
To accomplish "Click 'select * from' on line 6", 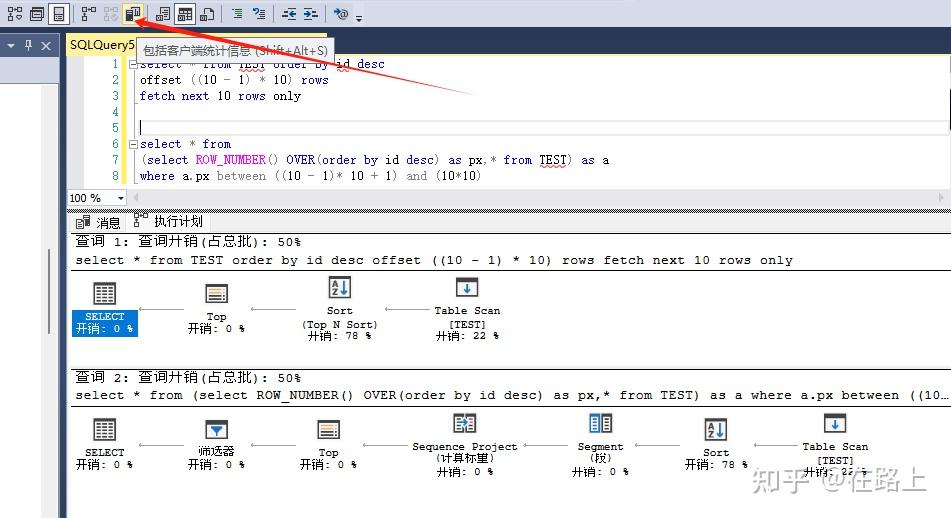I will [x=186, y=144].
